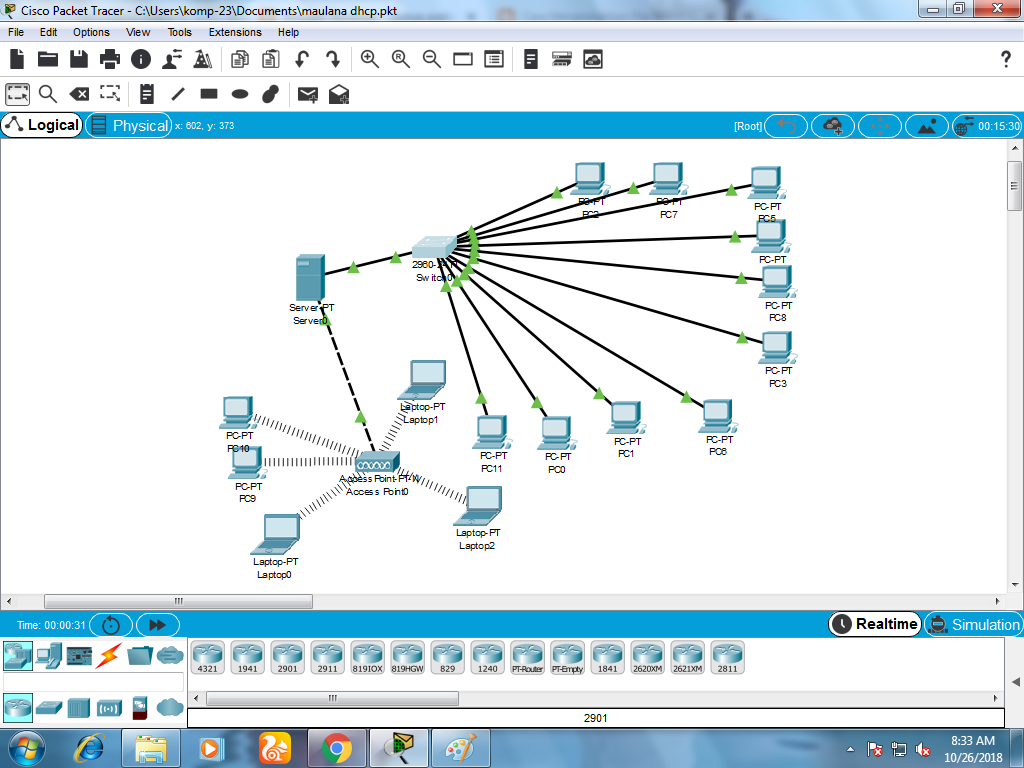Screen dimensions: 1024x768
Task: Select the Draw Rectangle shape tool
Action: coord(208,94)
